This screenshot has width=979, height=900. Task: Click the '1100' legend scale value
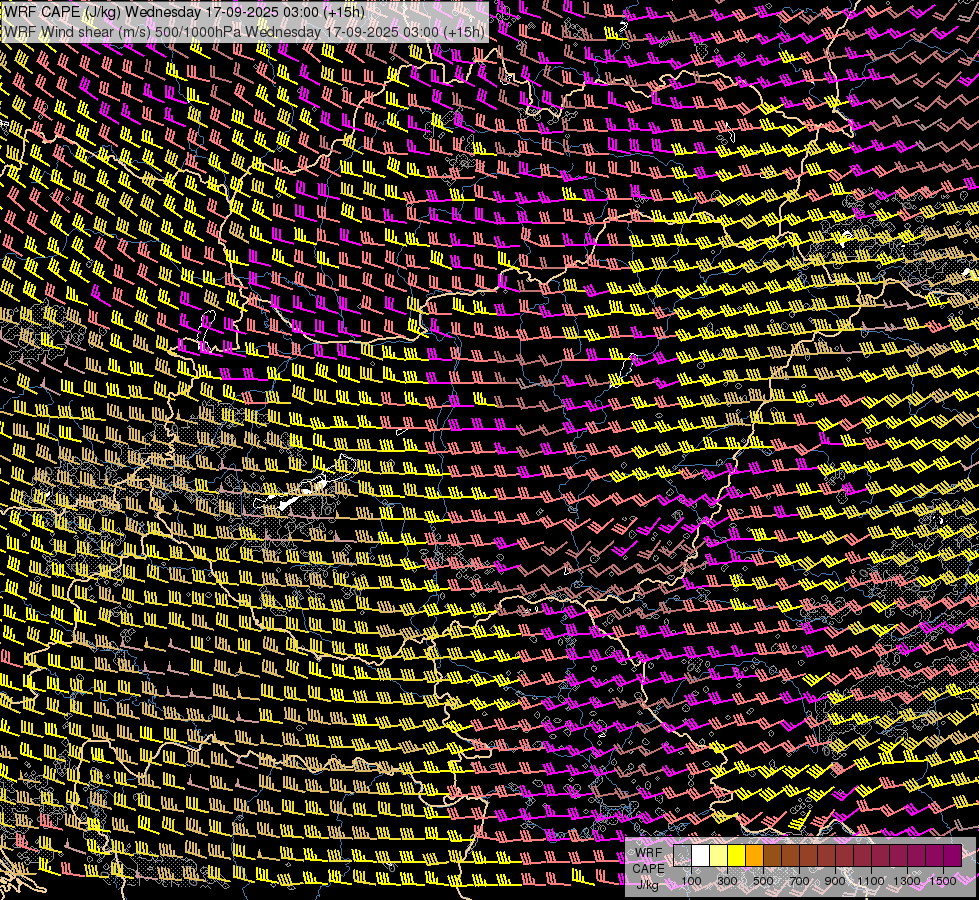tap(870, 881)
